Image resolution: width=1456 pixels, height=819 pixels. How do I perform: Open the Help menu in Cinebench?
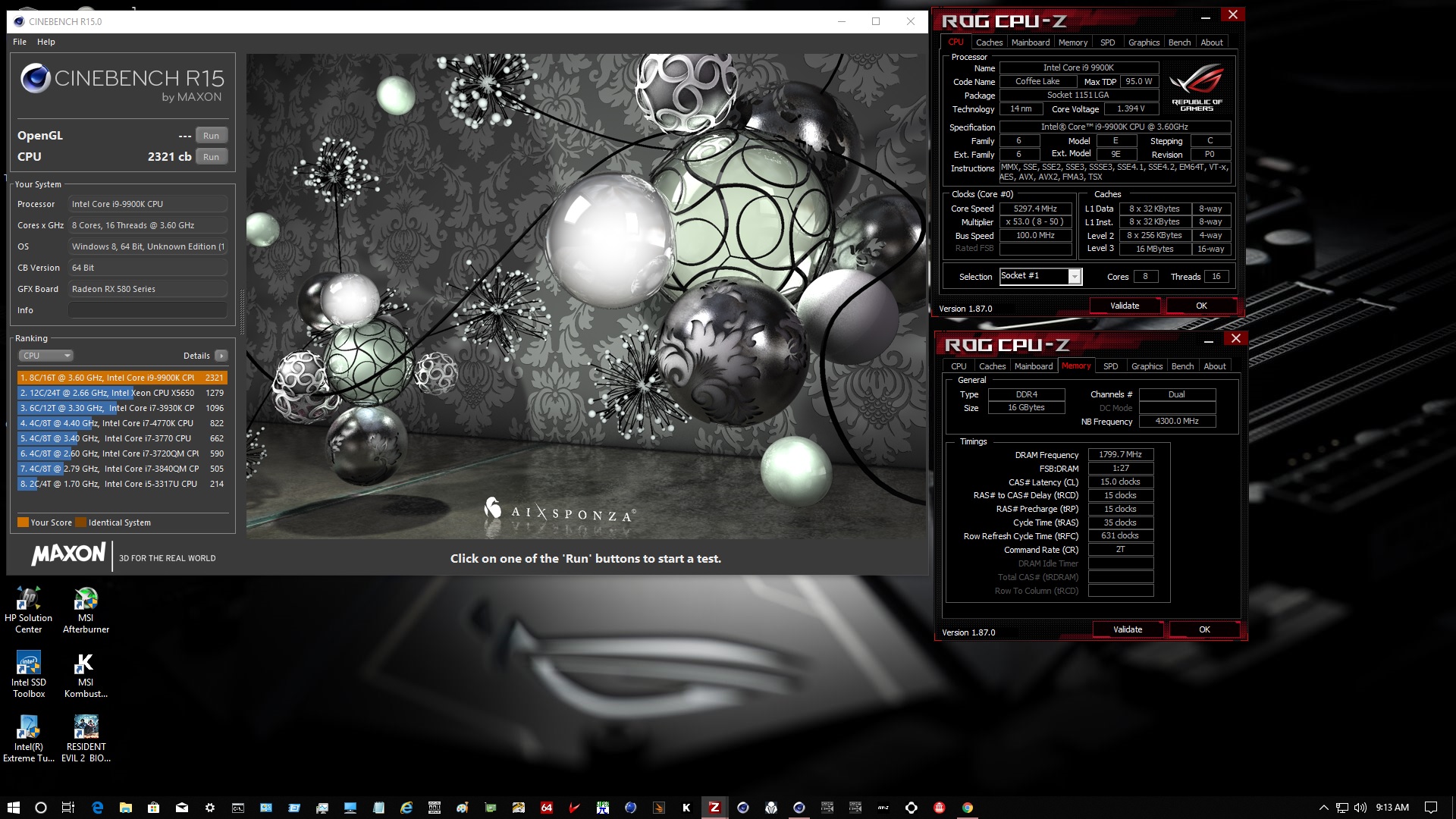pyautogui.click(x=46, y=42)
